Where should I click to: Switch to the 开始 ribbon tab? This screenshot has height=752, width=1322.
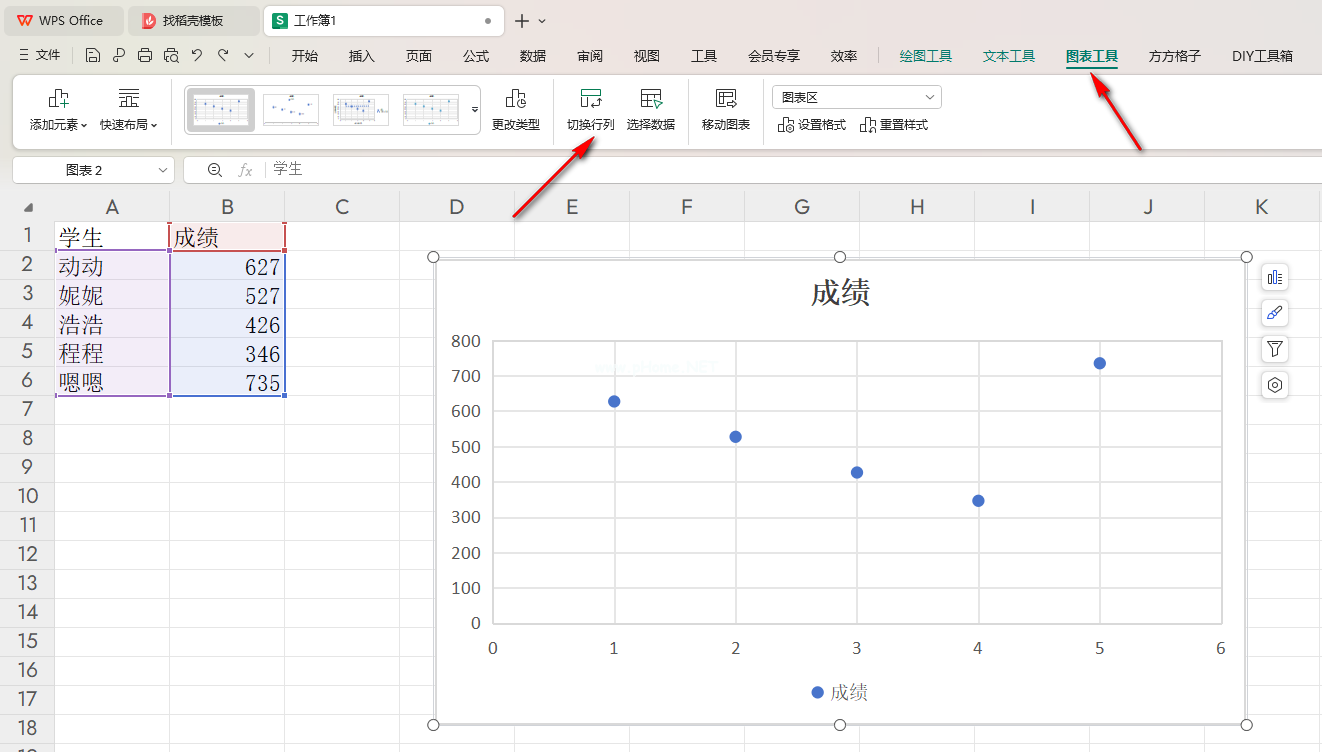click(x=305, y=56)
